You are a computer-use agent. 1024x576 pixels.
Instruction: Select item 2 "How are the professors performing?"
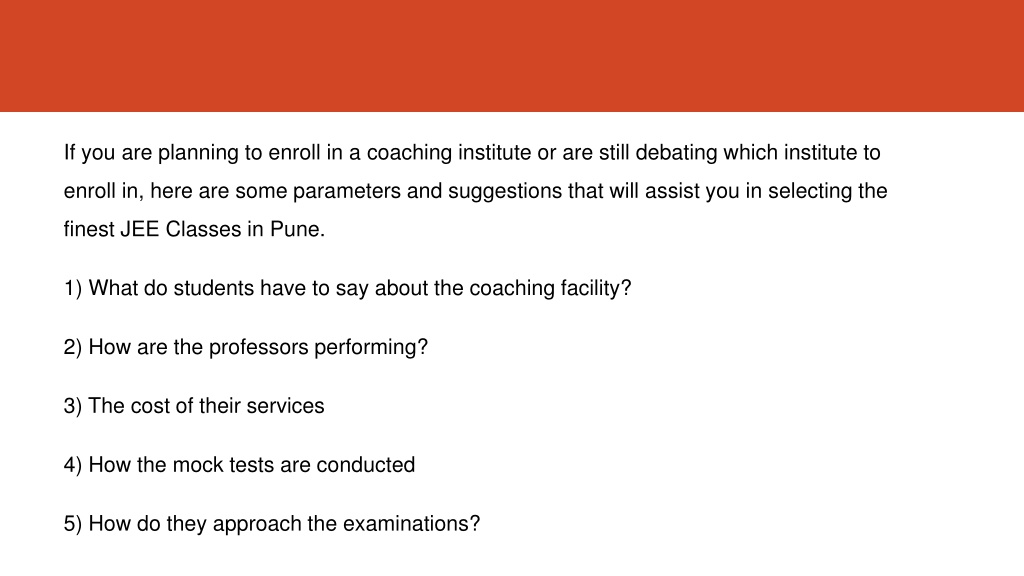point(246,347)
